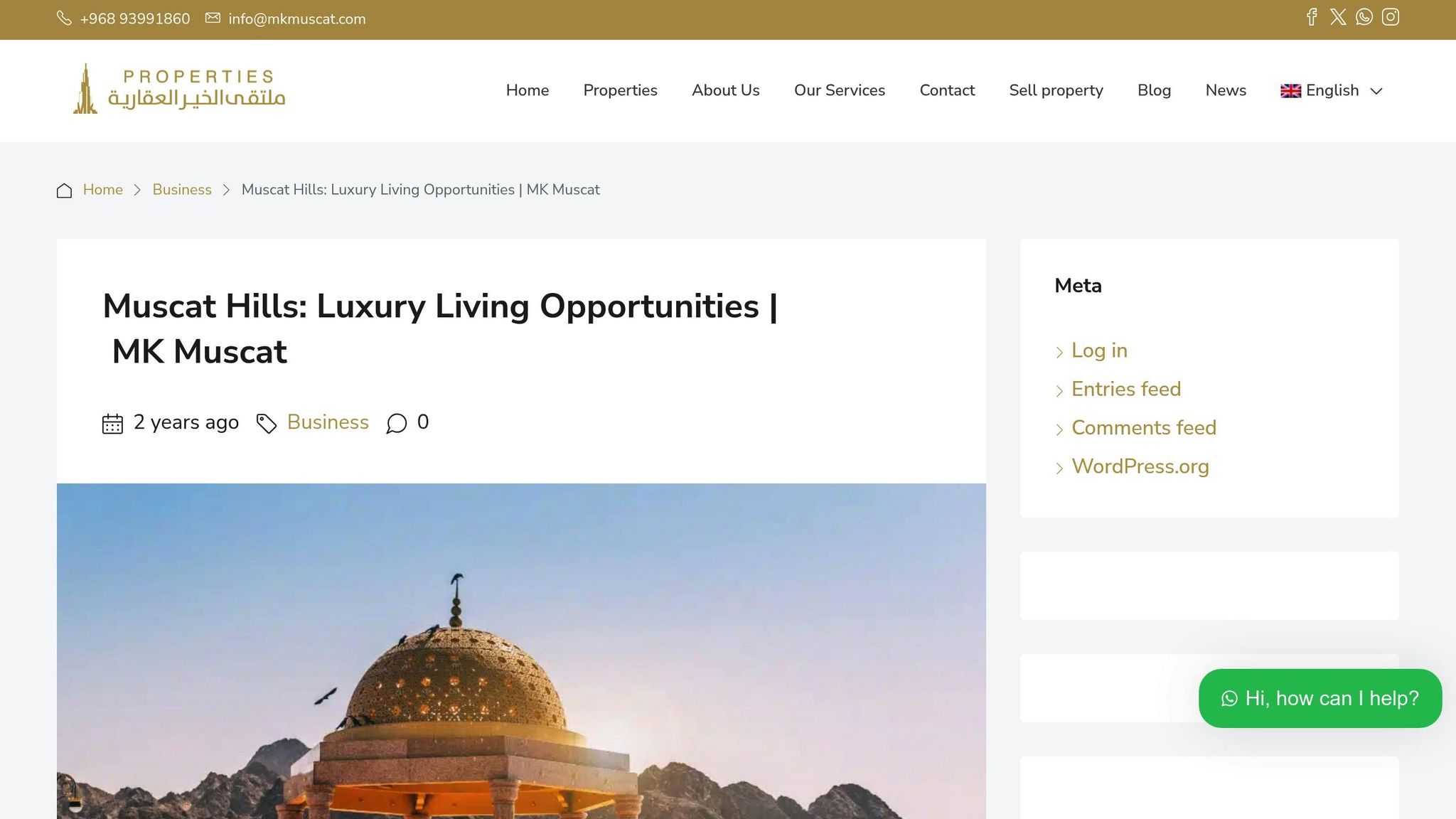
Task: Open the Facebook social icon
Action: pos(1312,17)
